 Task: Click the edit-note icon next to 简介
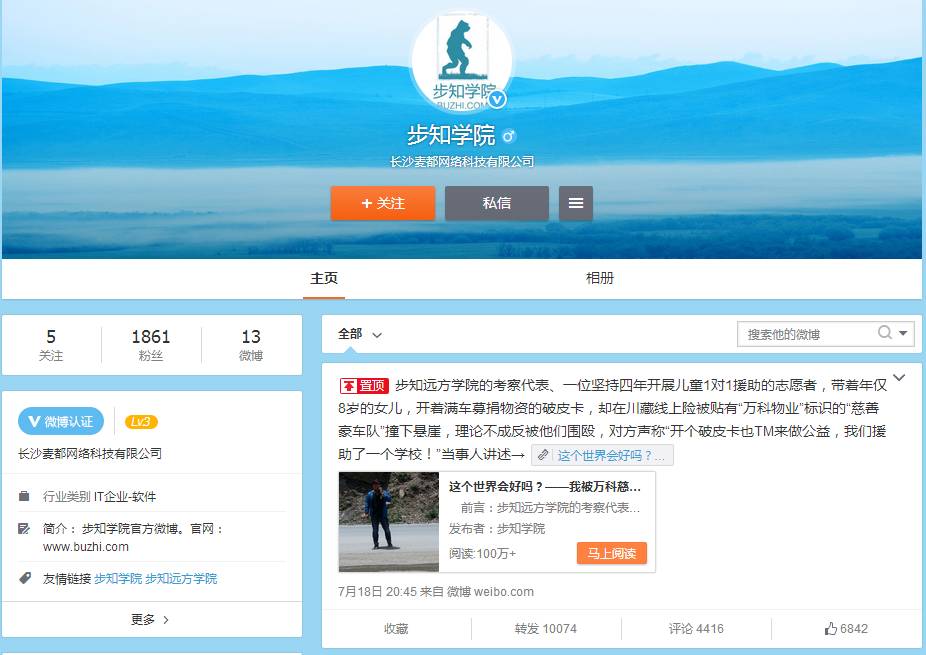click(x=24, y=529)
